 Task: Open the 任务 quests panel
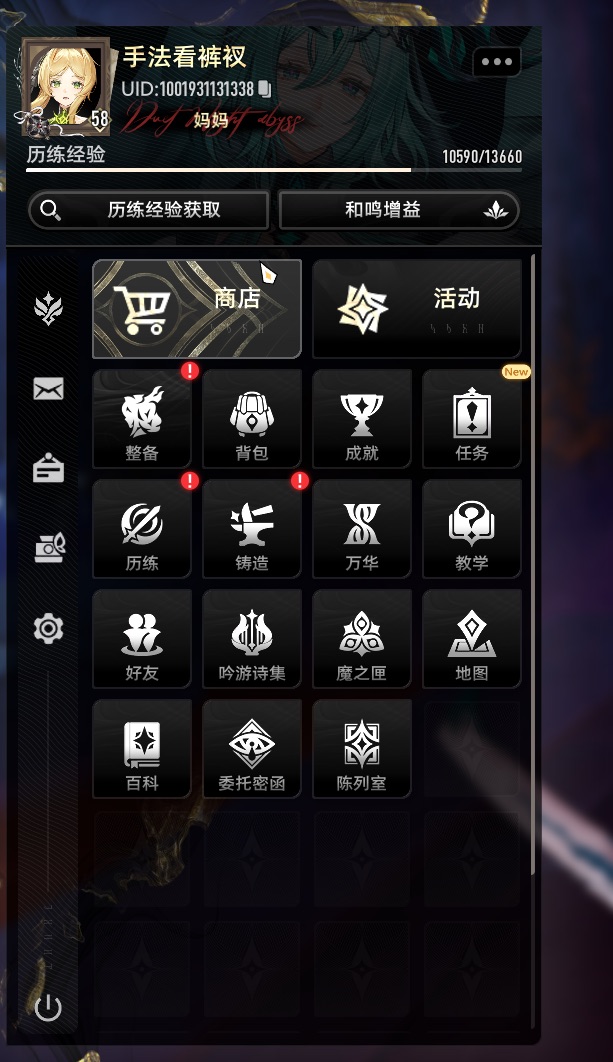pos(472,419)
